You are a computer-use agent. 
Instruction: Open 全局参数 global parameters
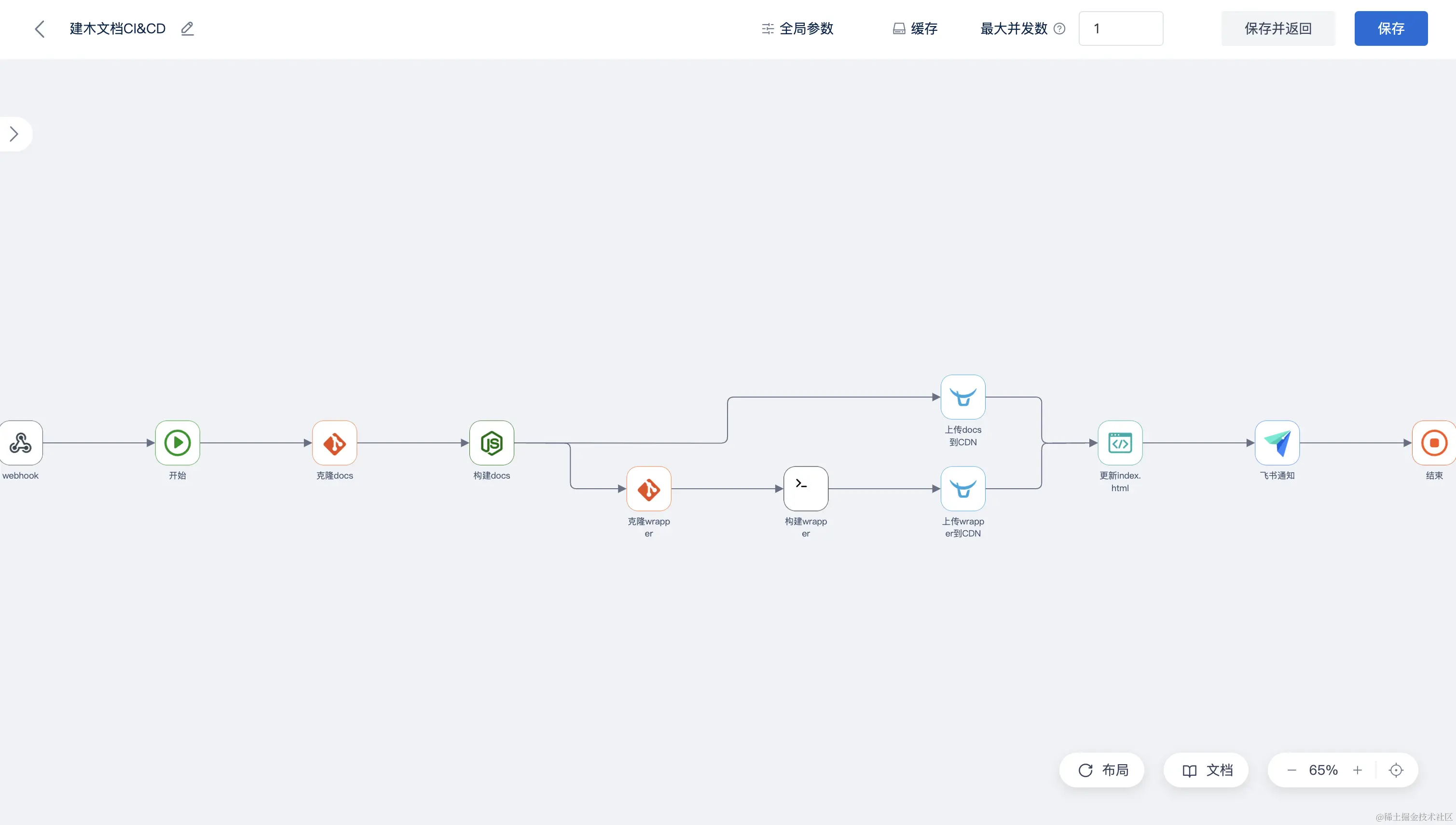(x=797, y=28)
